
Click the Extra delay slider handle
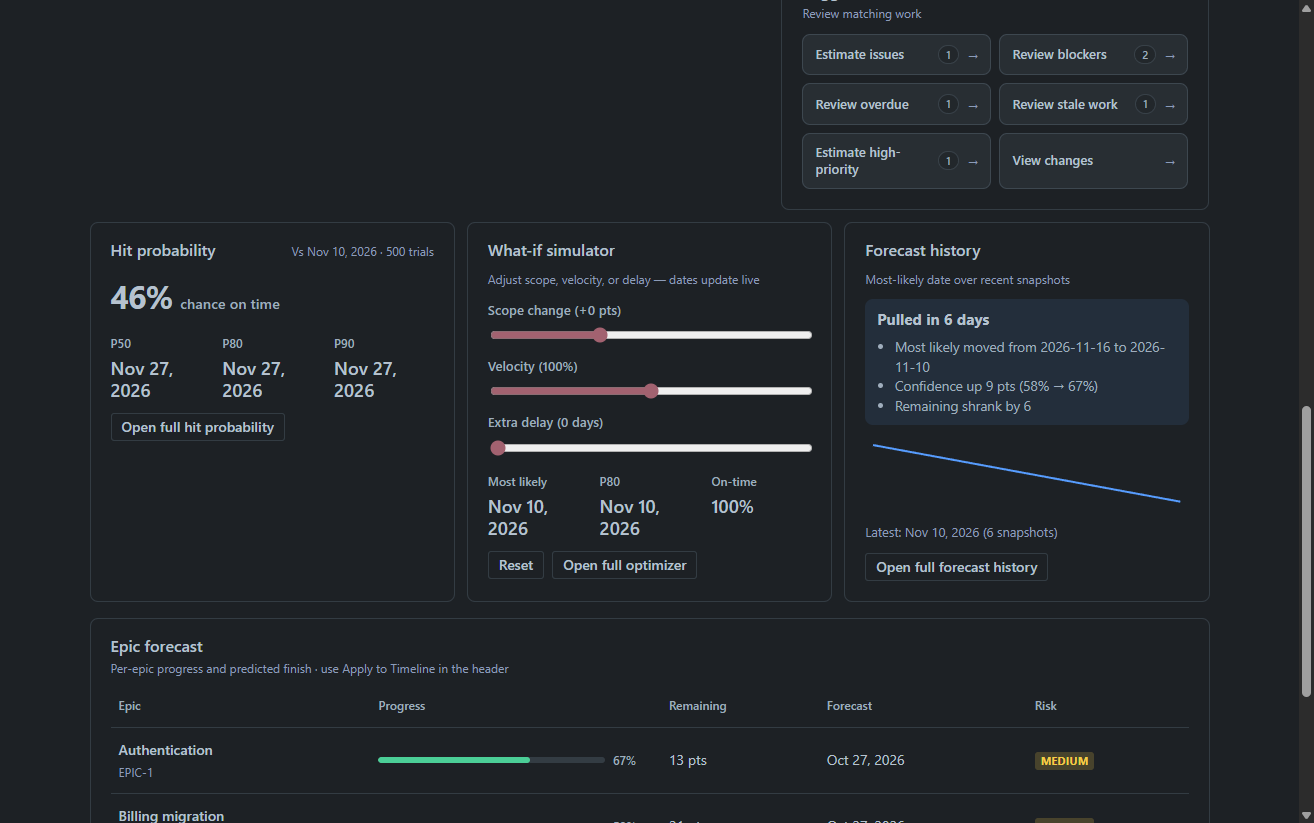(498, 448)
